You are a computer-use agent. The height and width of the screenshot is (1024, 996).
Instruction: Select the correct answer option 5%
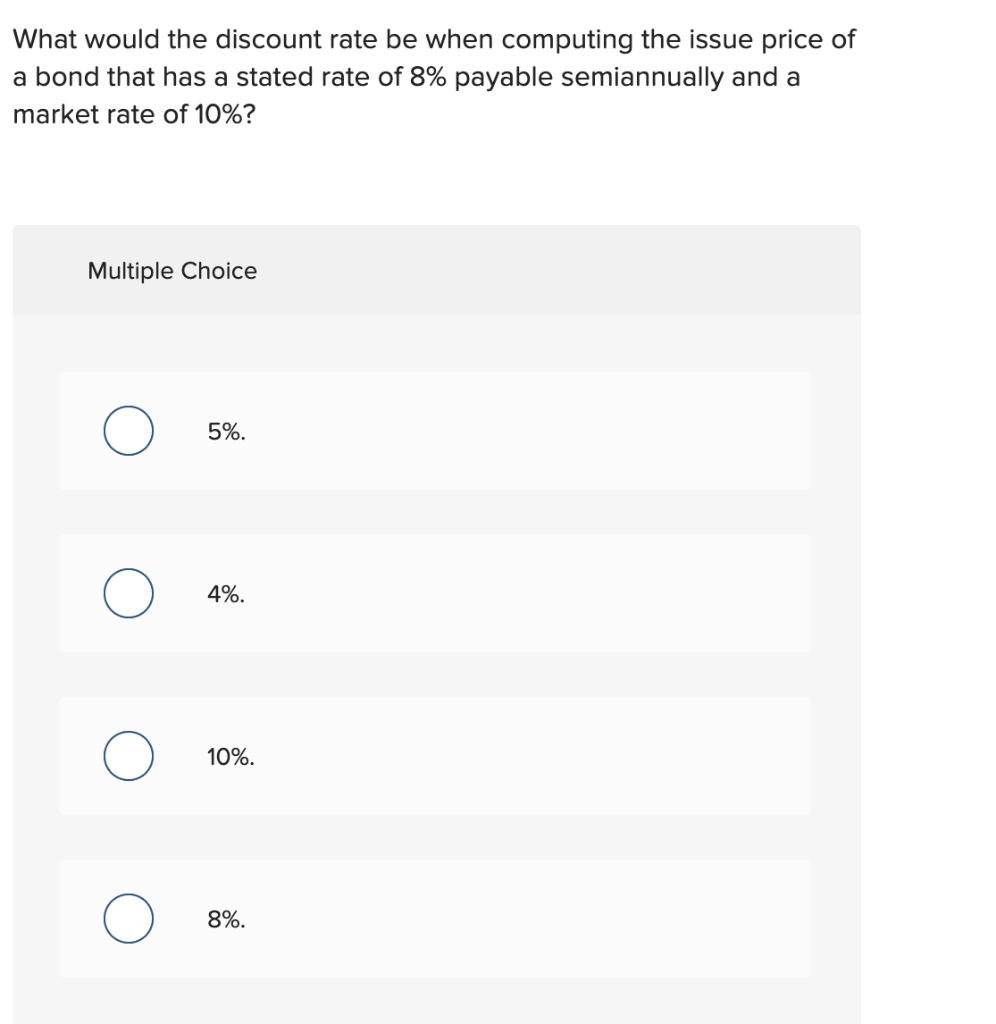[128, 430]
